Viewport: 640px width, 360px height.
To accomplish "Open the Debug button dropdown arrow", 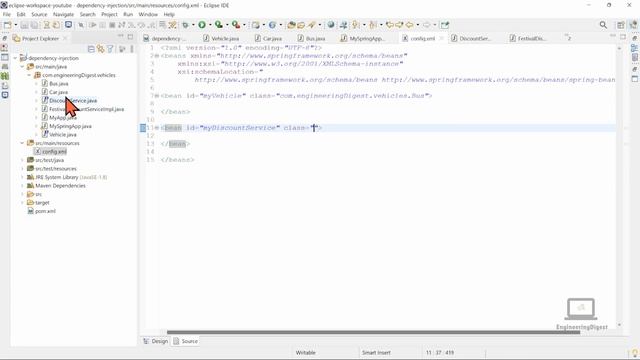I will coord(193,25).
